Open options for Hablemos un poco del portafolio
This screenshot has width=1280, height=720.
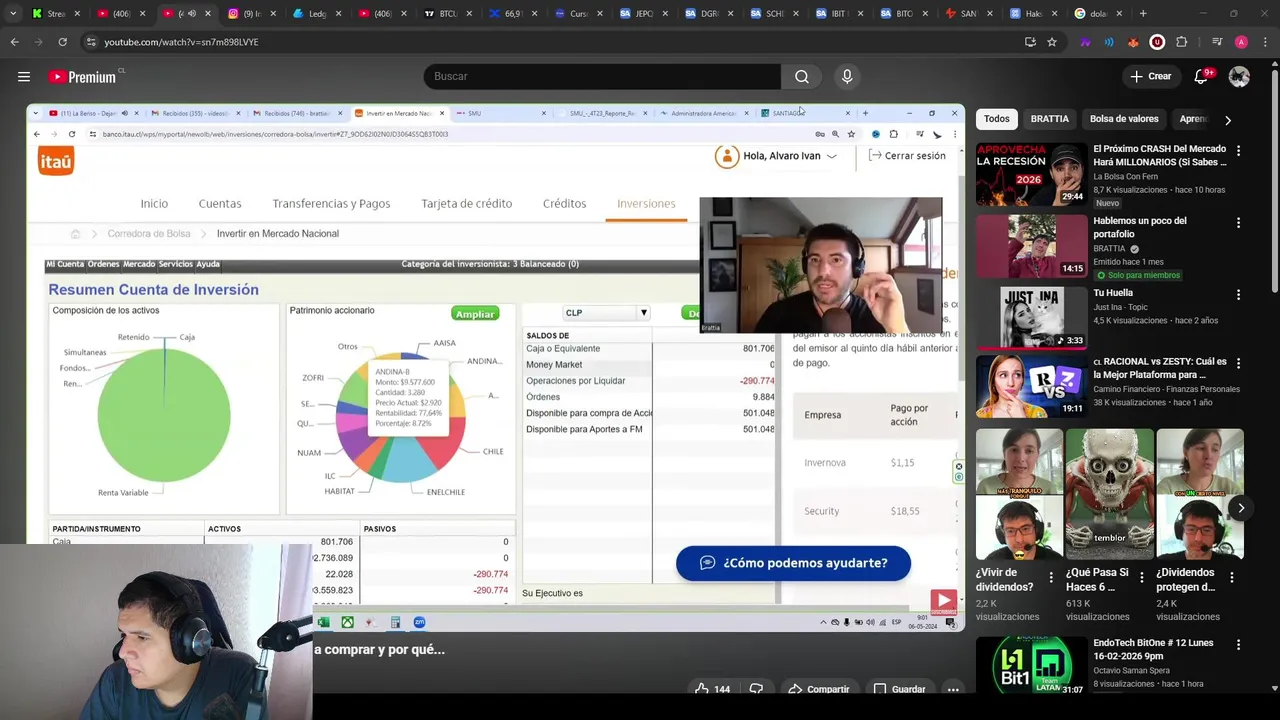1238,223
